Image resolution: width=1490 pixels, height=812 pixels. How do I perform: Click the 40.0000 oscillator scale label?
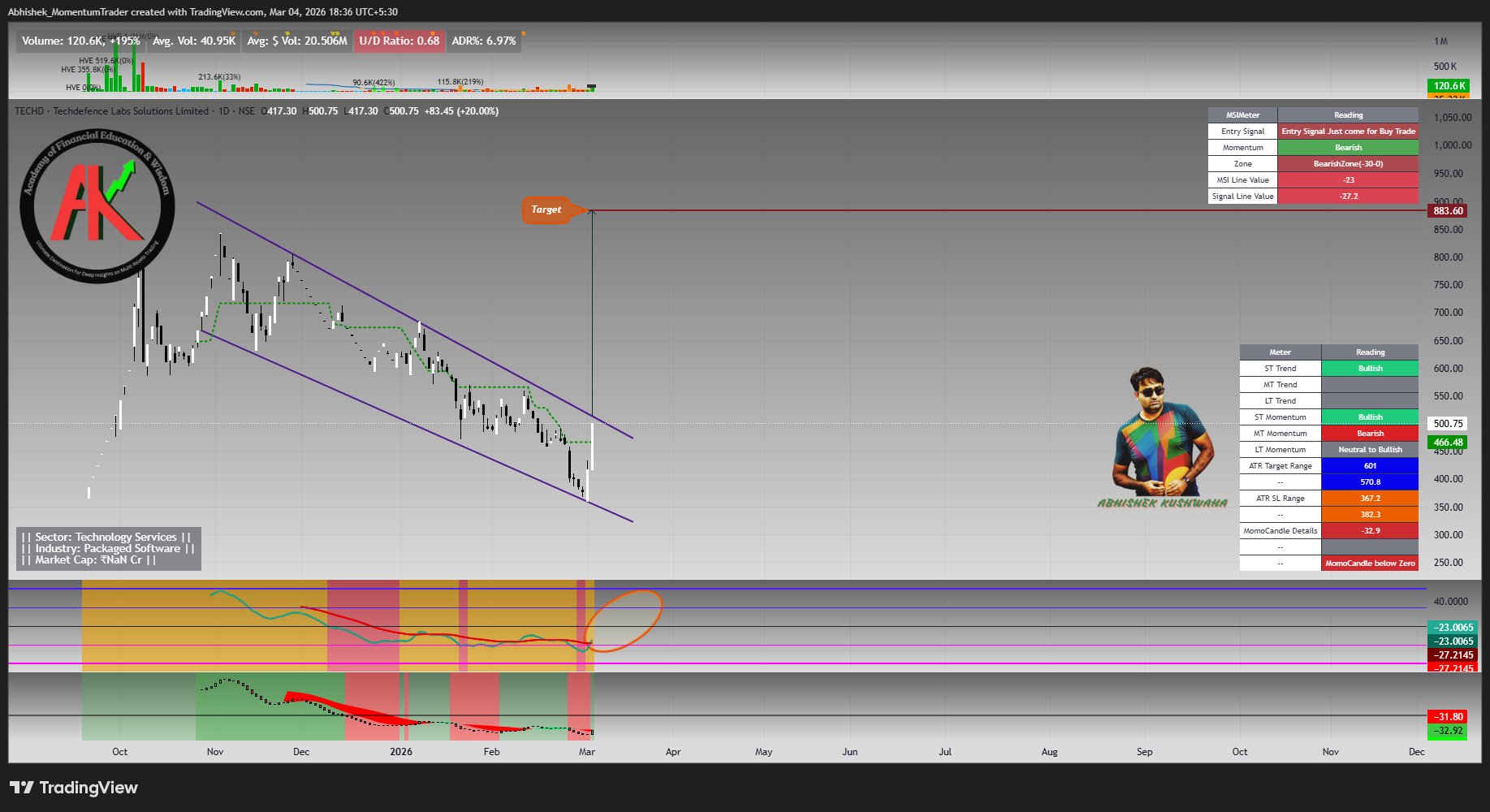(x=1450, y=602)
